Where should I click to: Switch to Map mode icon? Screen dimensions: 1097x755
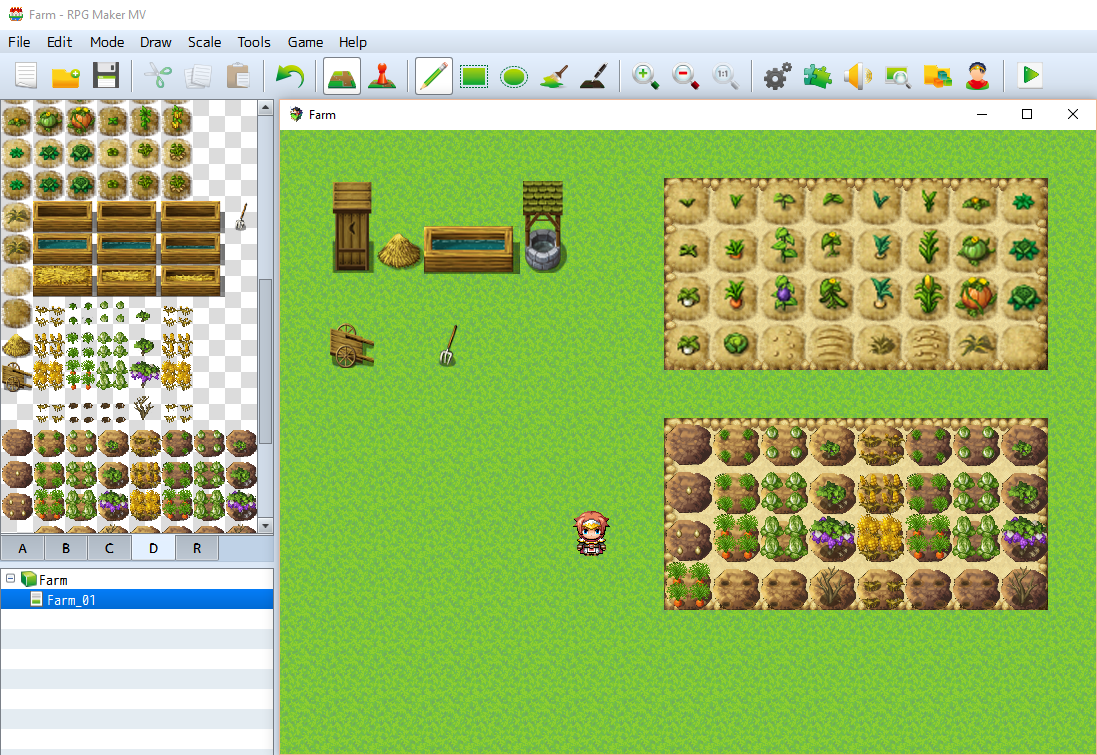pos(342,76)
